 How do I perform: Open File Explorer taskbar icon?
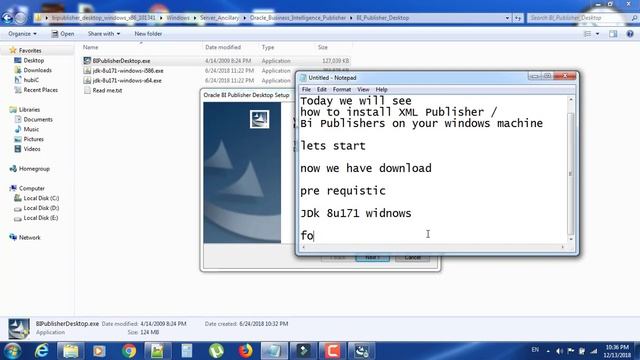[x=71, y=351]
